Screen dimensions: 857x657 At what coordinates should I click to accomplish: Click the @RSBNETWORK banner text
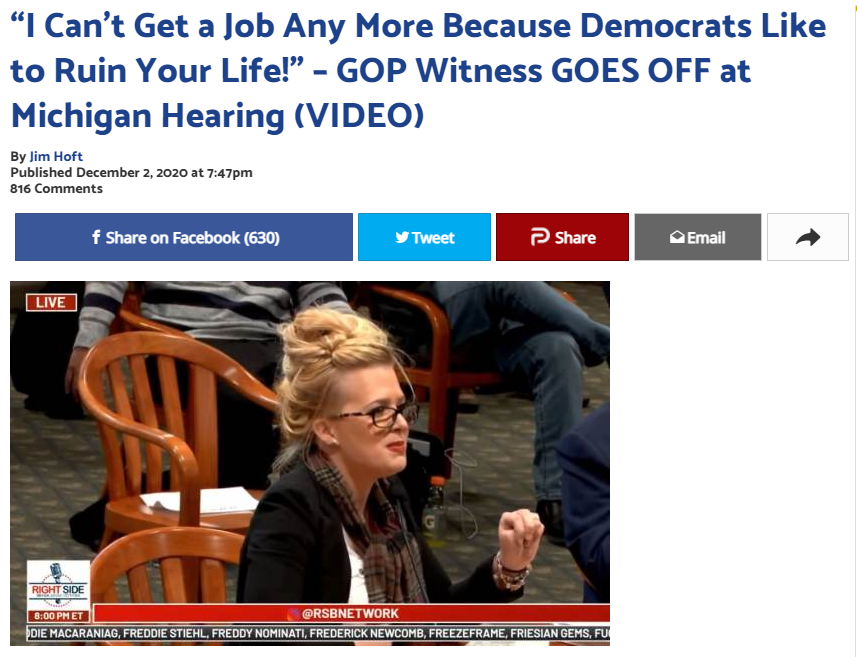click(x=350, y=613)
